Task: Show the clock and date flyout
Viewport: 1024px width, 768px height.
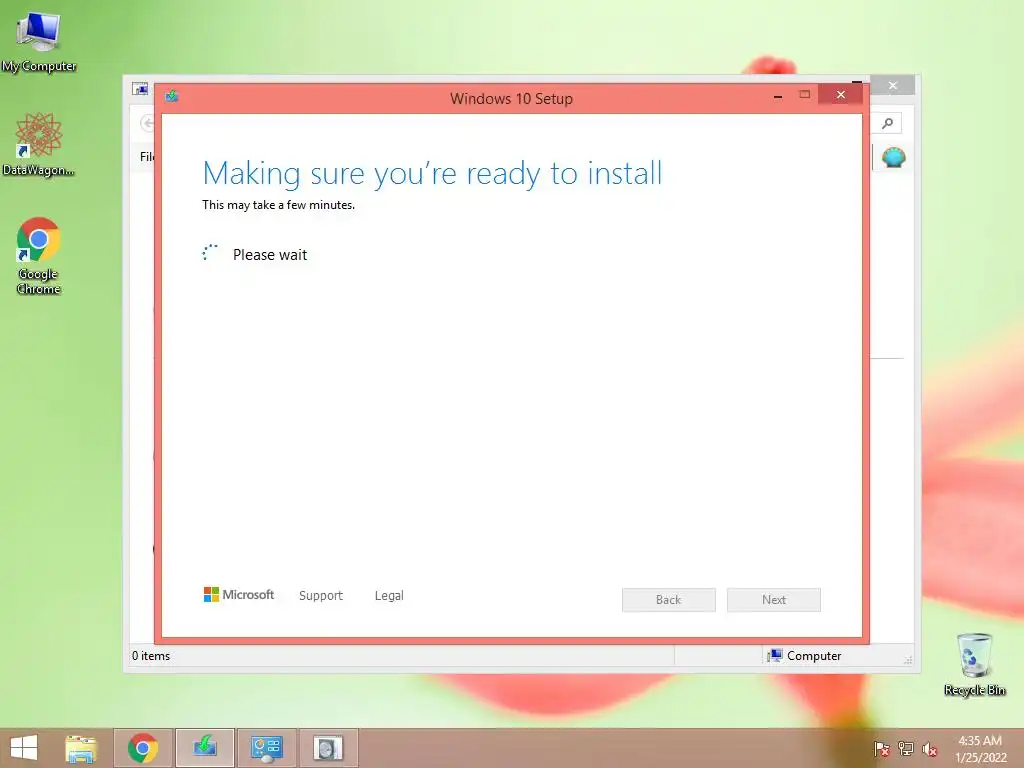Action: (x=980, y=749)
